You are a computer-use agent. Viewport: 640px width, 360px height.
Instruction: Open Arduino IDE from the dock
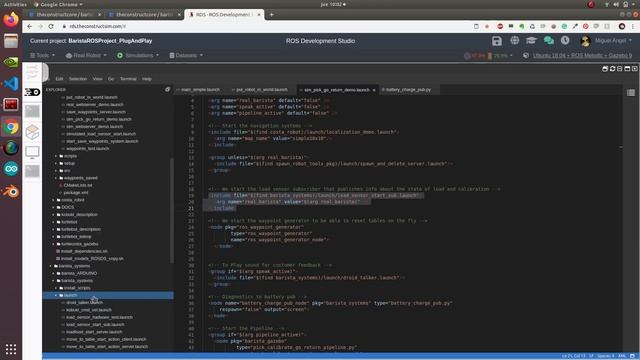pyautogui.click(x=11, y=169)
